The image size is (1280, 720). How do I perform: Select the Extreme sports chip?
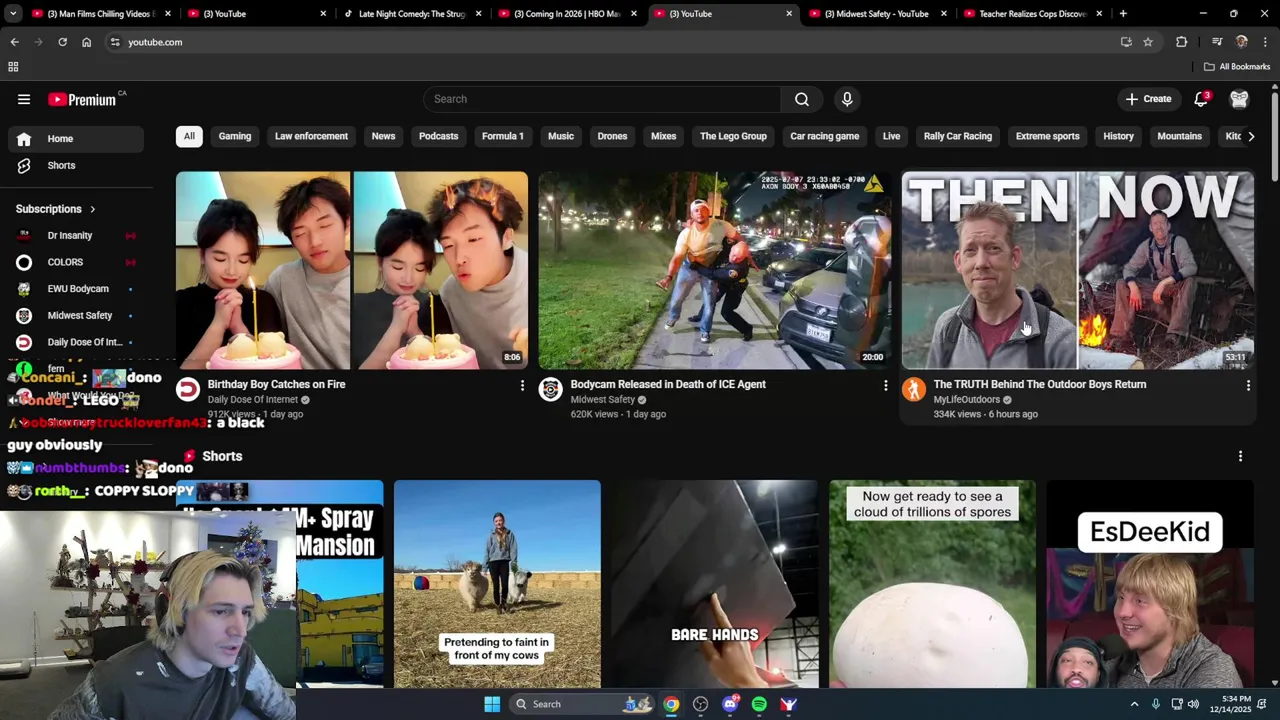pyautogui.click(x=1048, y=136)
